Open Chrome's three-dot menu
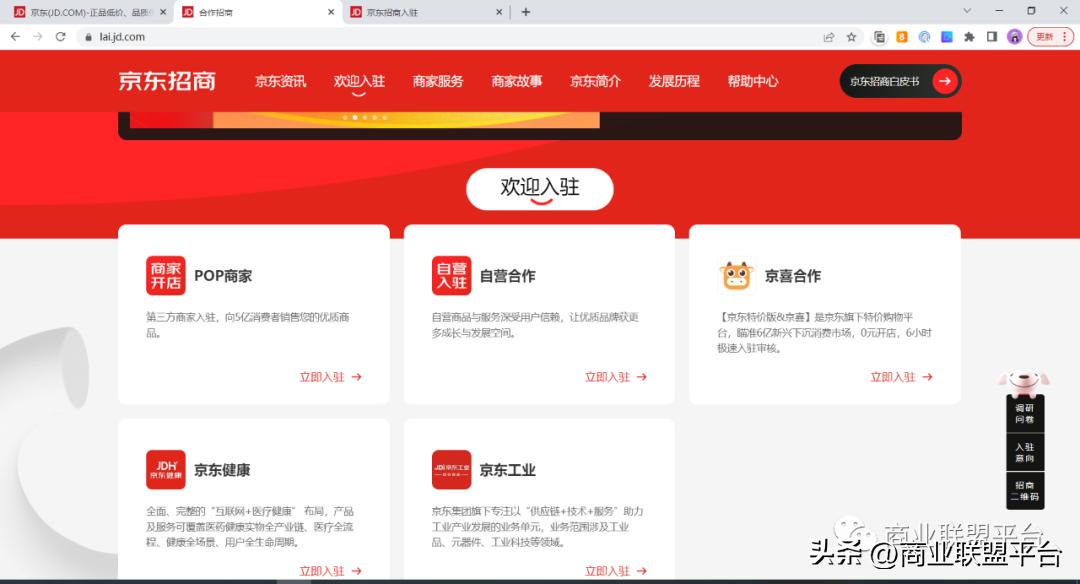The image size is (1080, 584). coord(1064,36)
